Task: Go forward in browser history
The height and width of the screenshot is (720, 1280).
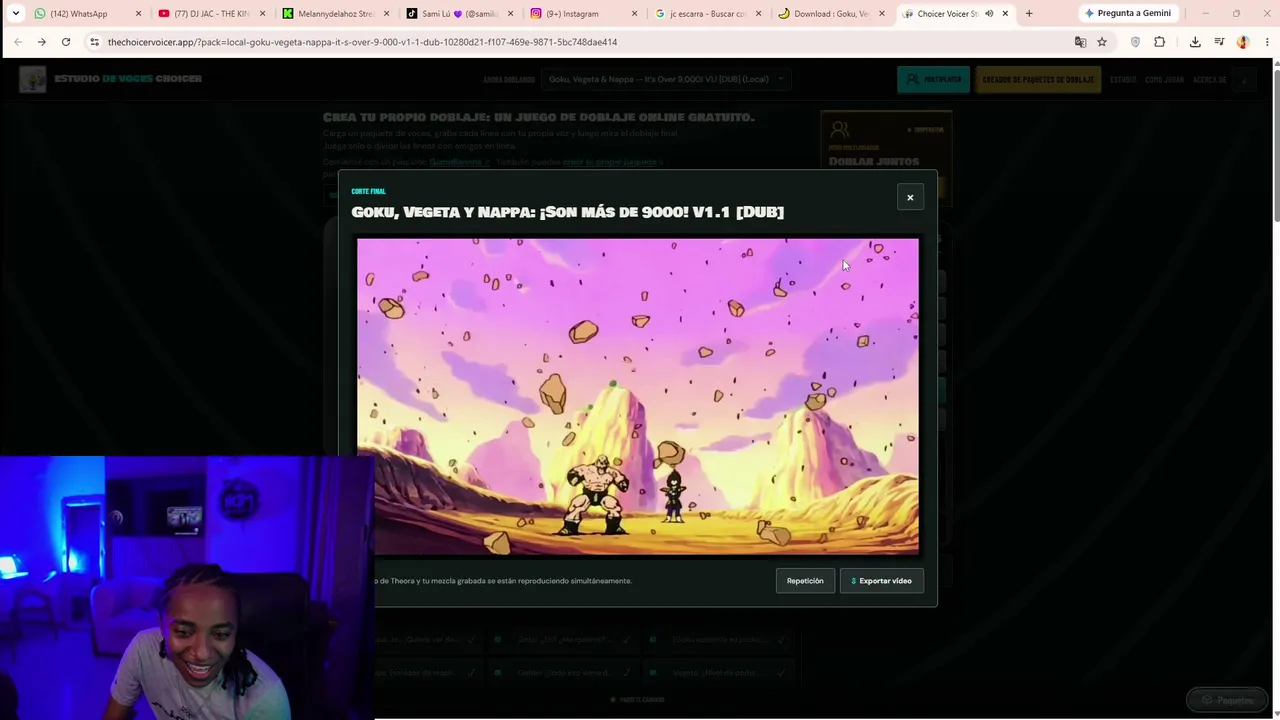Action: click(42, 42)
